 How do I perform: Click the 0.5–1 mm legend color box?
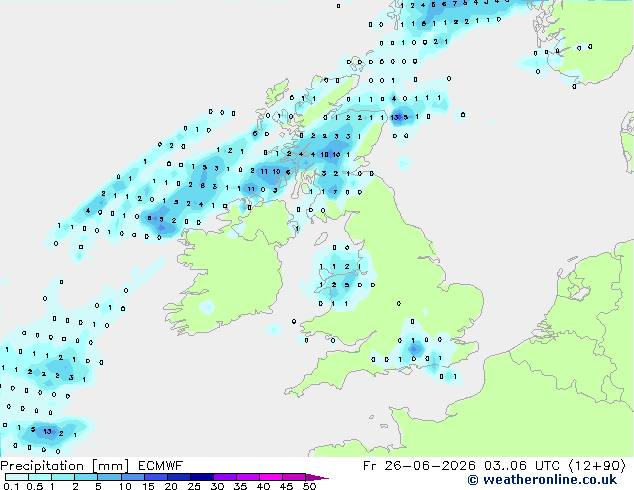pos(40,477)
